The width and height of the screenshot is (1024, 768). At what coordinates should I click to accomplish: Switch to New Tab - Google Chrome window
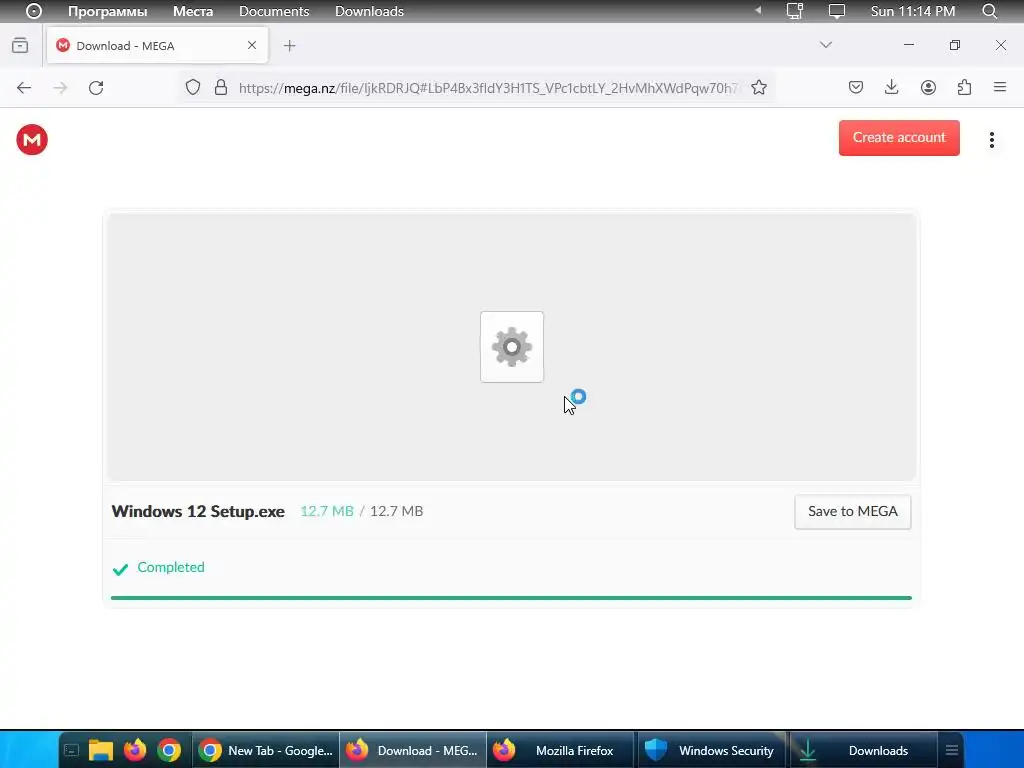pos(266,750)
